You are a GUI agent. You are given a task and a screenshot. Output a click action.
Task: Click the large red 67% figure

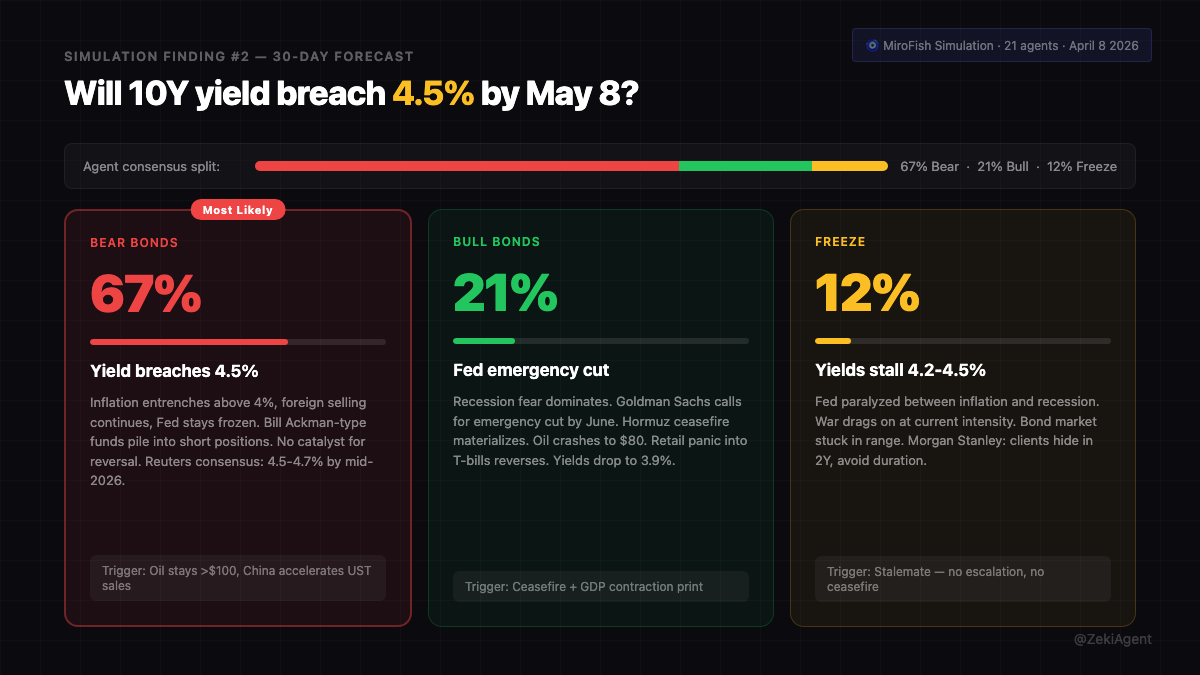(x=146, y=294)
